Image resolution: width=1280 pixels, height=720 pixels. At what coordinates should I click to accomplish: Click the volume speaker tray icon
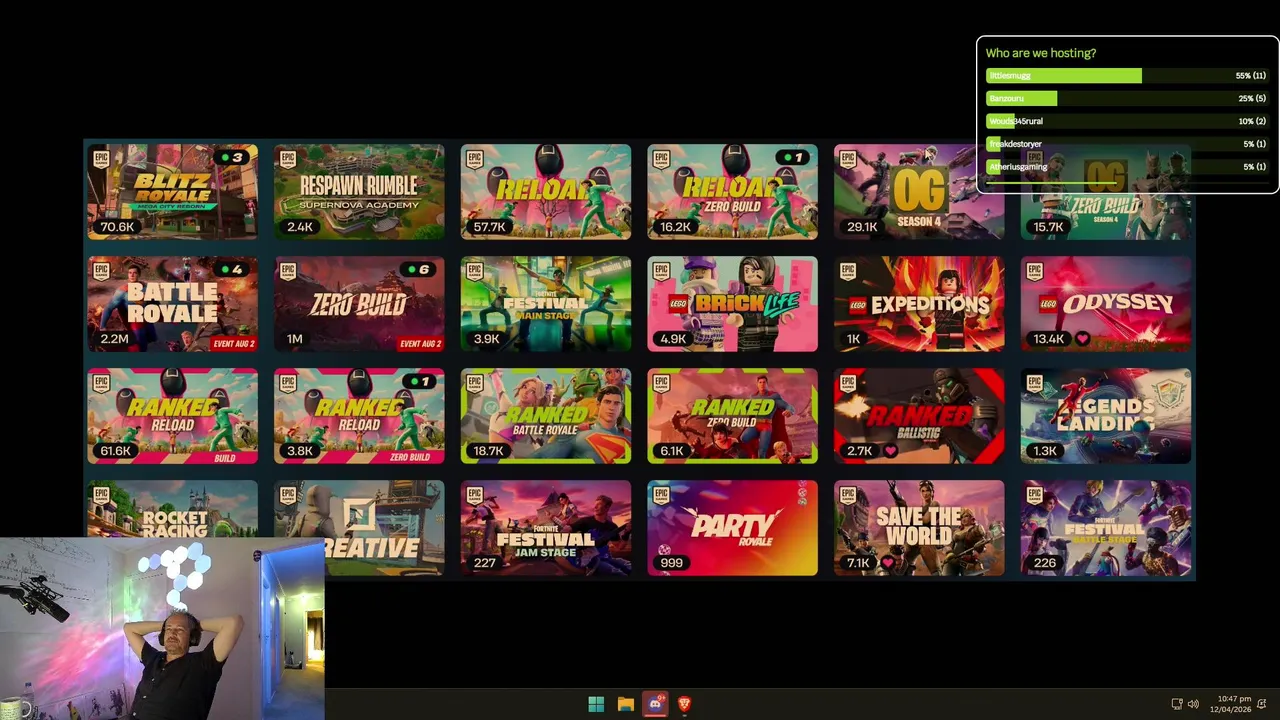click(x=1193, y=704)
